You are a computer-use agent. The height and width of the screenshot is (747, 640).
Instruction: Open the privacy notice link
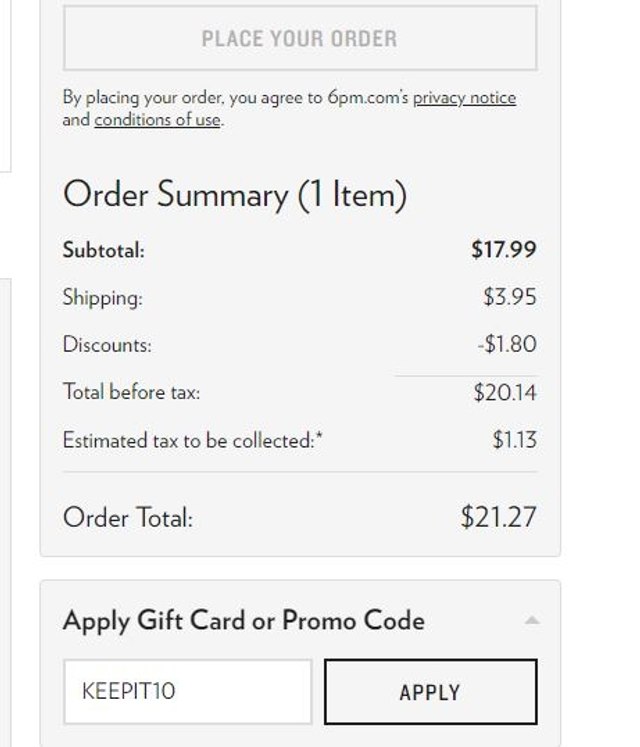[x=464, y=98]
